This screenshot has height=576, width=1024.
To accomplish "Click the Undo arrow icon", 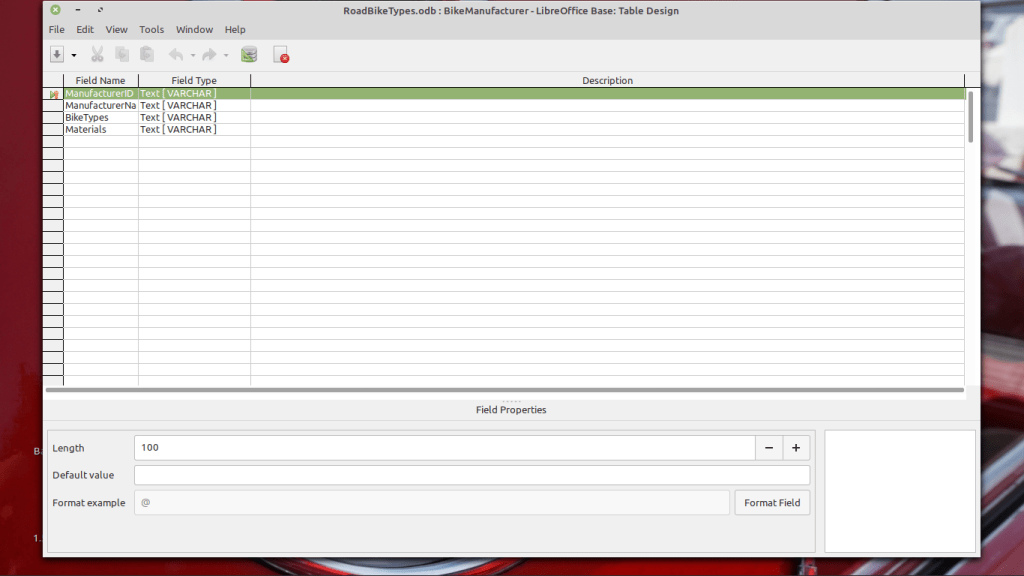I will (176, 55).
